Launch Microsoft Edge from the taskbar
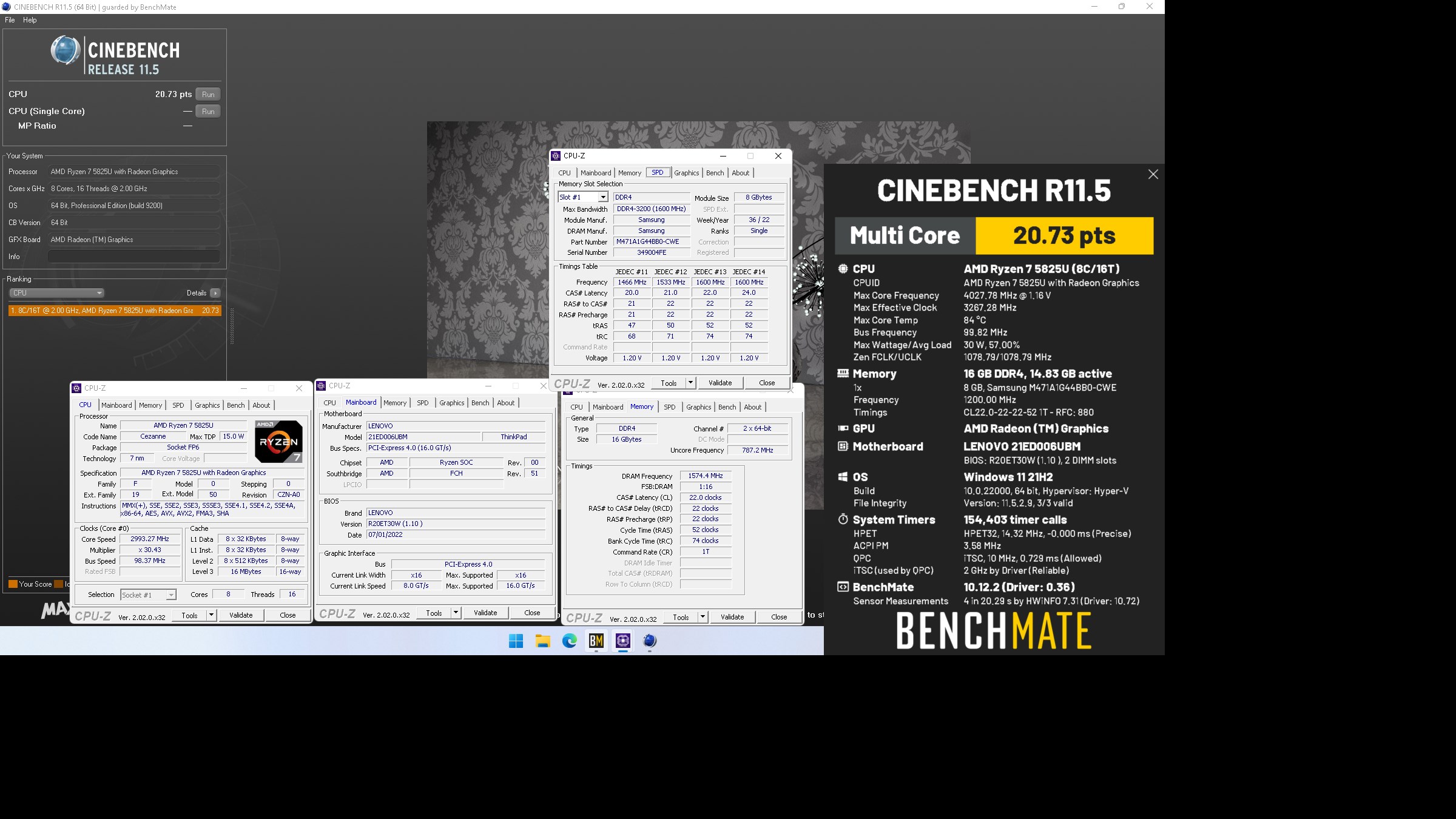Screen dimensions: 1456x819 [x=569, y=641]
